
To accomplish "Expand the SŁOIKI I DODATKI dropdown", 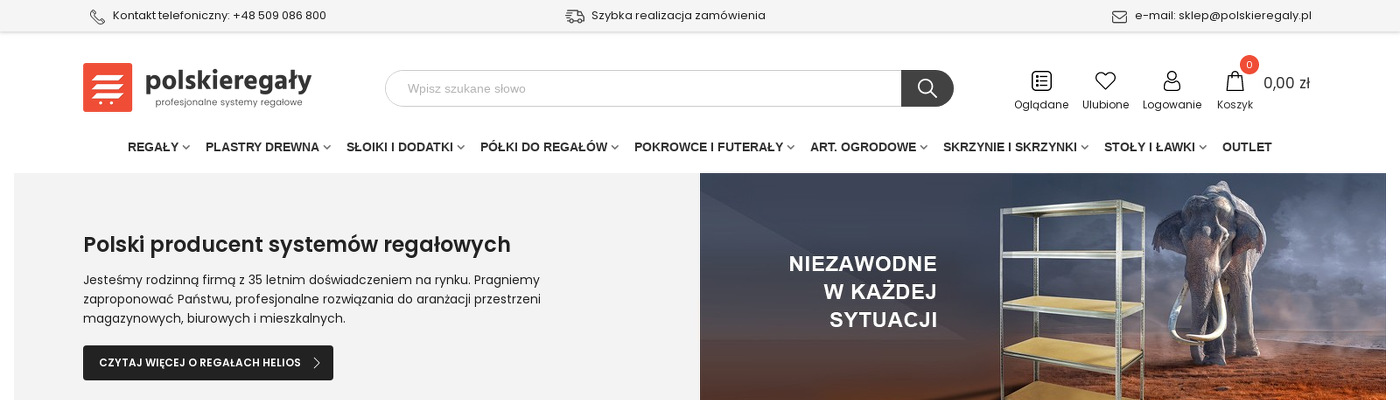I will [x=405, y=147].
